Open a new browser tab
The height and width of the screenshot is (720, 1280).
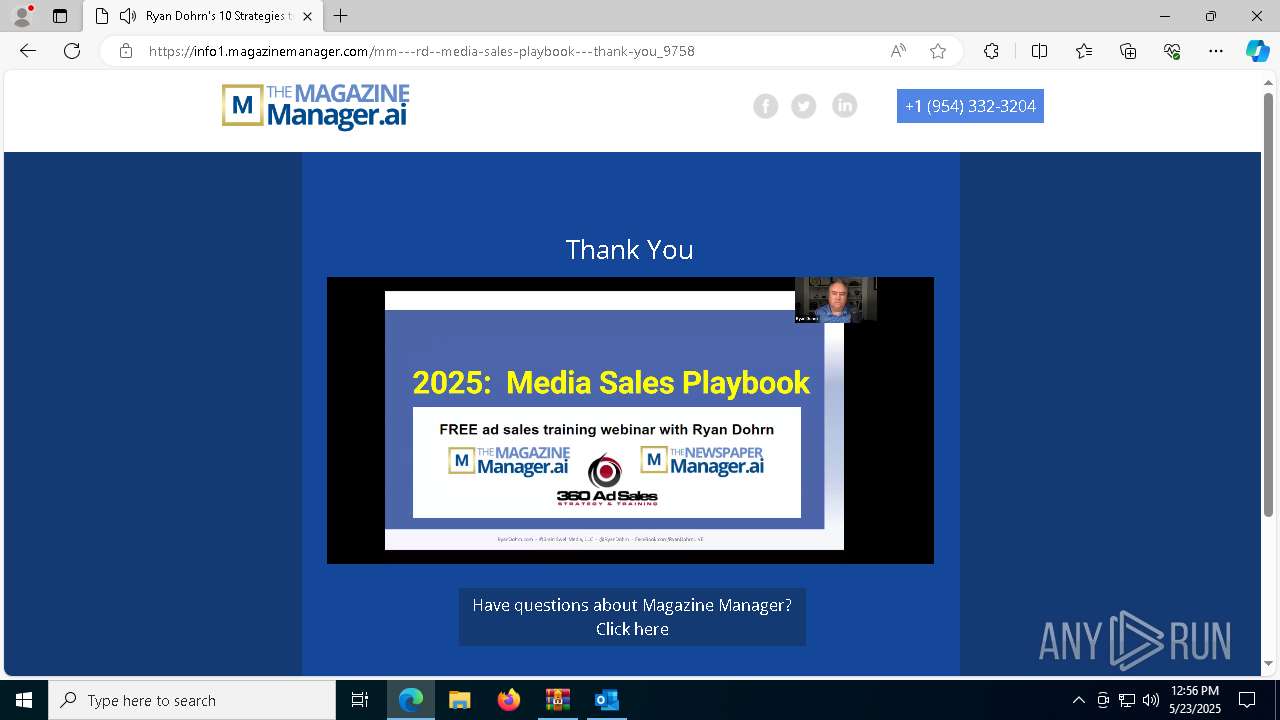pos(341,16)
